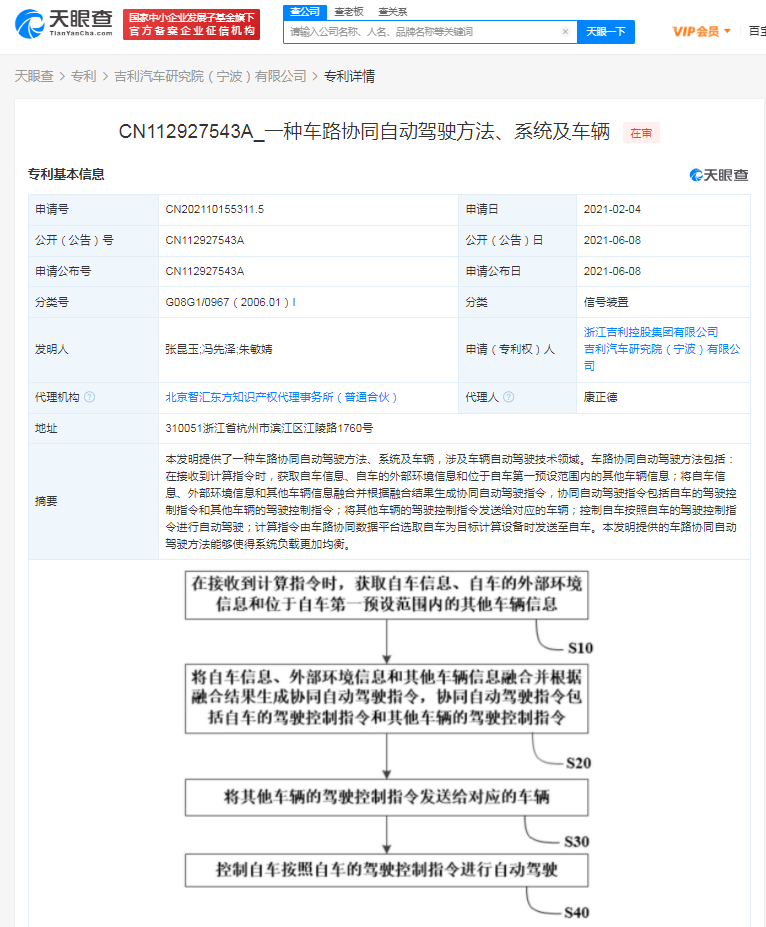Open the 专利 breadcrumb link

click(83, 76)
